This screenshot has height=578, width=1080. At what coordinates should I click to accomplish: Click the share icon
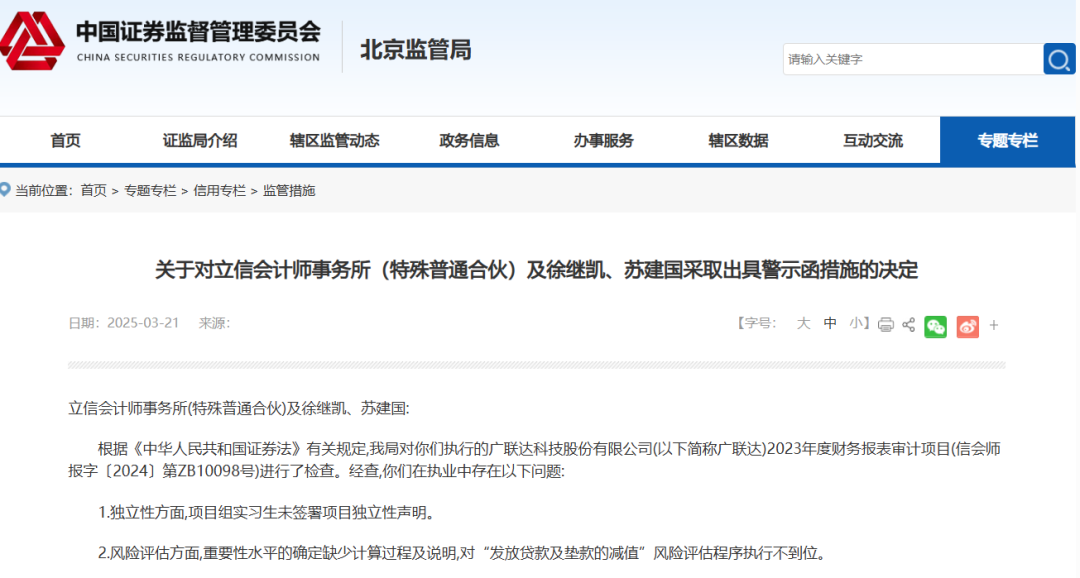[909, 325]
